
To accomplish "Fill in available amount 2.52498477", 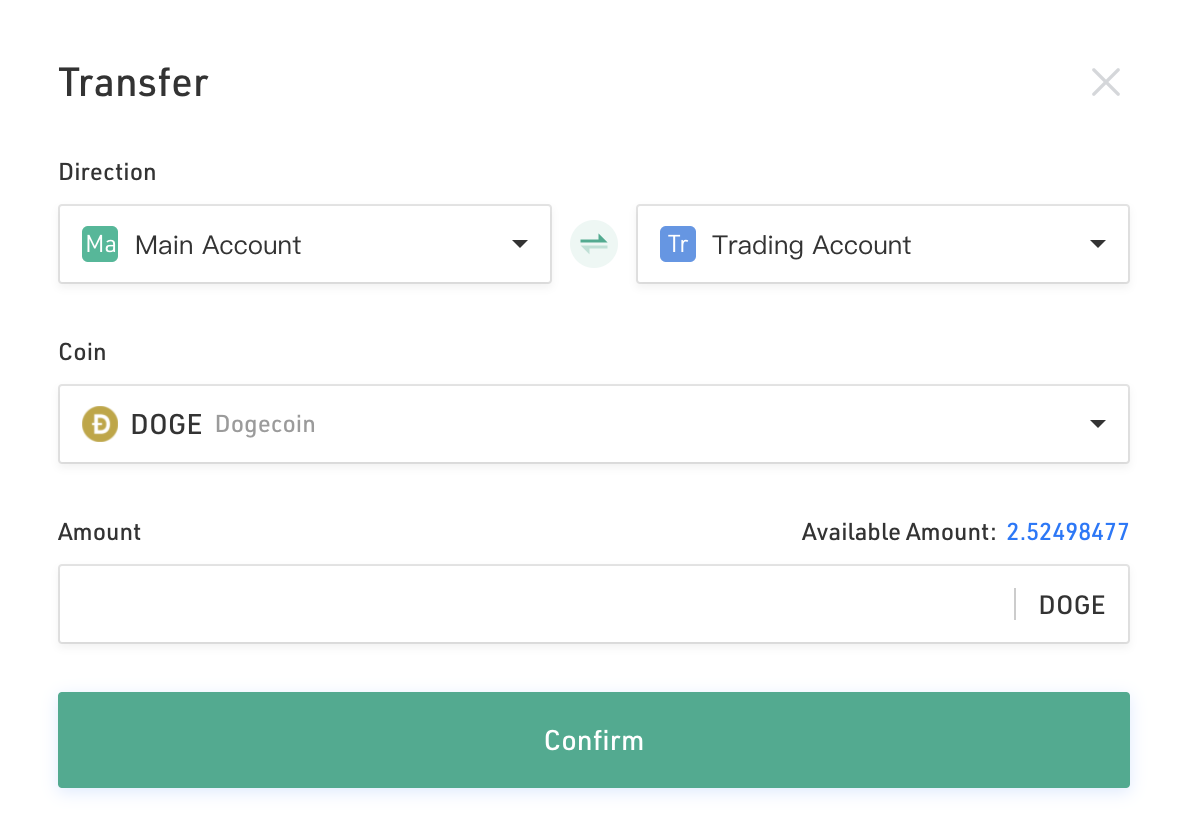I will [x=1067, y=532].
